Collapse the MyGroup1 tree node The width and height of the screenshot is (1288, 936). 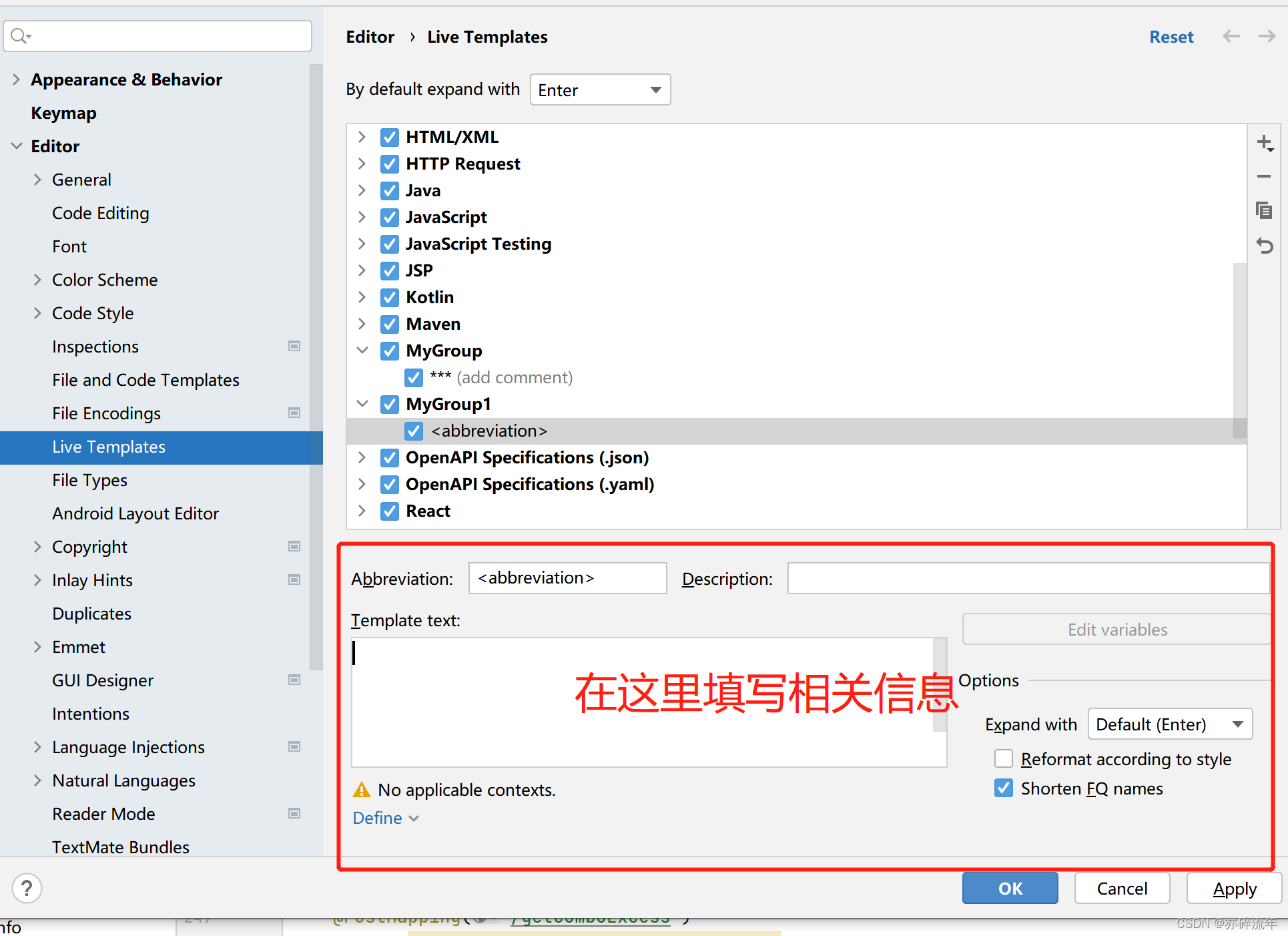click(x=362, y=404)
